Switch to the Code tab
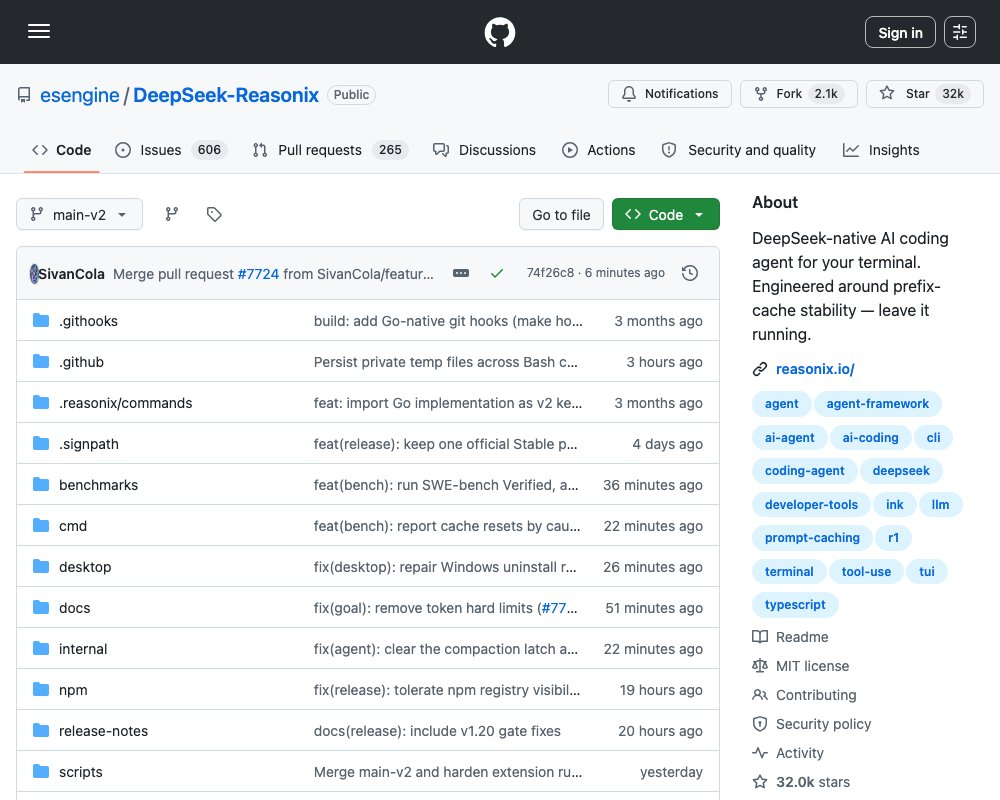The height and width of the screenshot is (800, 1000). coord(62,150)
